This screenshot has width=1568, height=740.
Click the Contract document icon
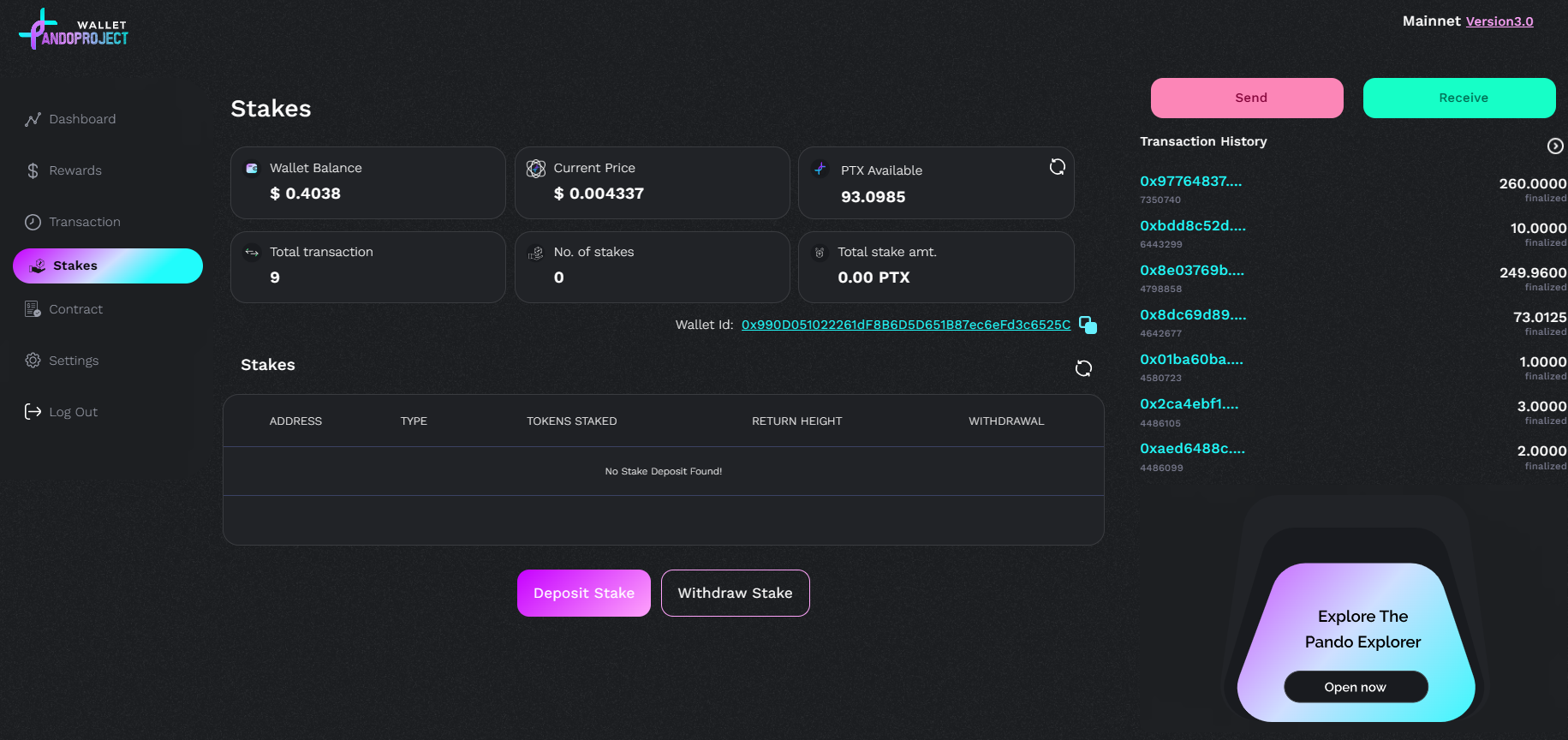pos(33,309)
